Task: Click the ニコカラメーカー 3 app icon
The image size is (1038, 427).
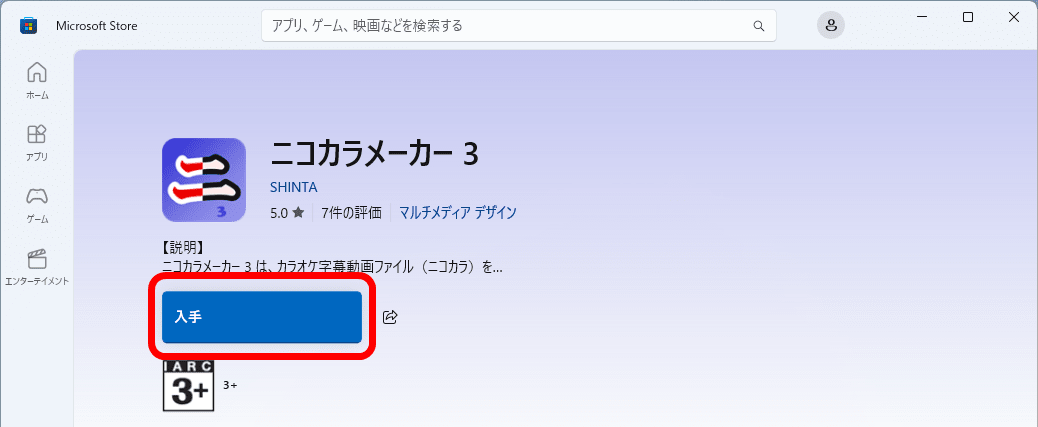Action: [x=204, y=179]
